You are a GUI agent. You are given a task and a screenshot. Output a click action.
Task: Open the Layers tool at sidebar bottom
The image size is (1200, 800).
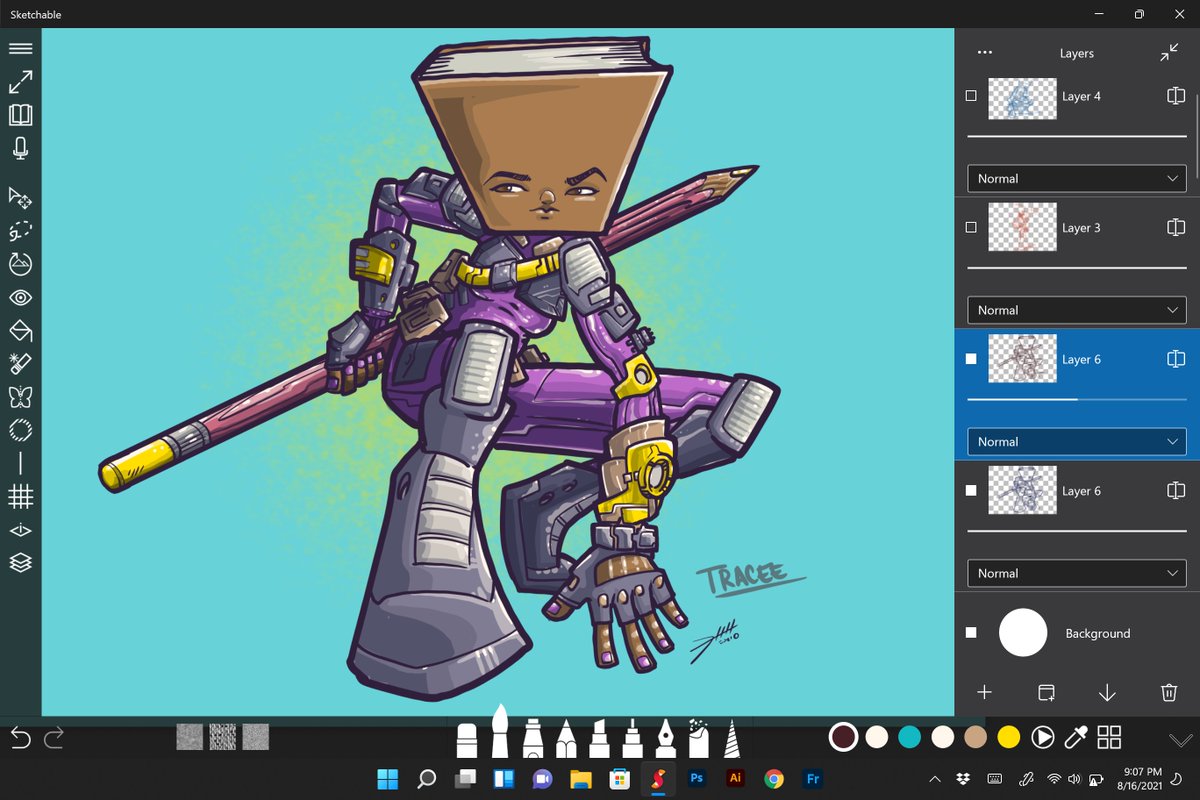pyautogui.click(x=20, y=563)
